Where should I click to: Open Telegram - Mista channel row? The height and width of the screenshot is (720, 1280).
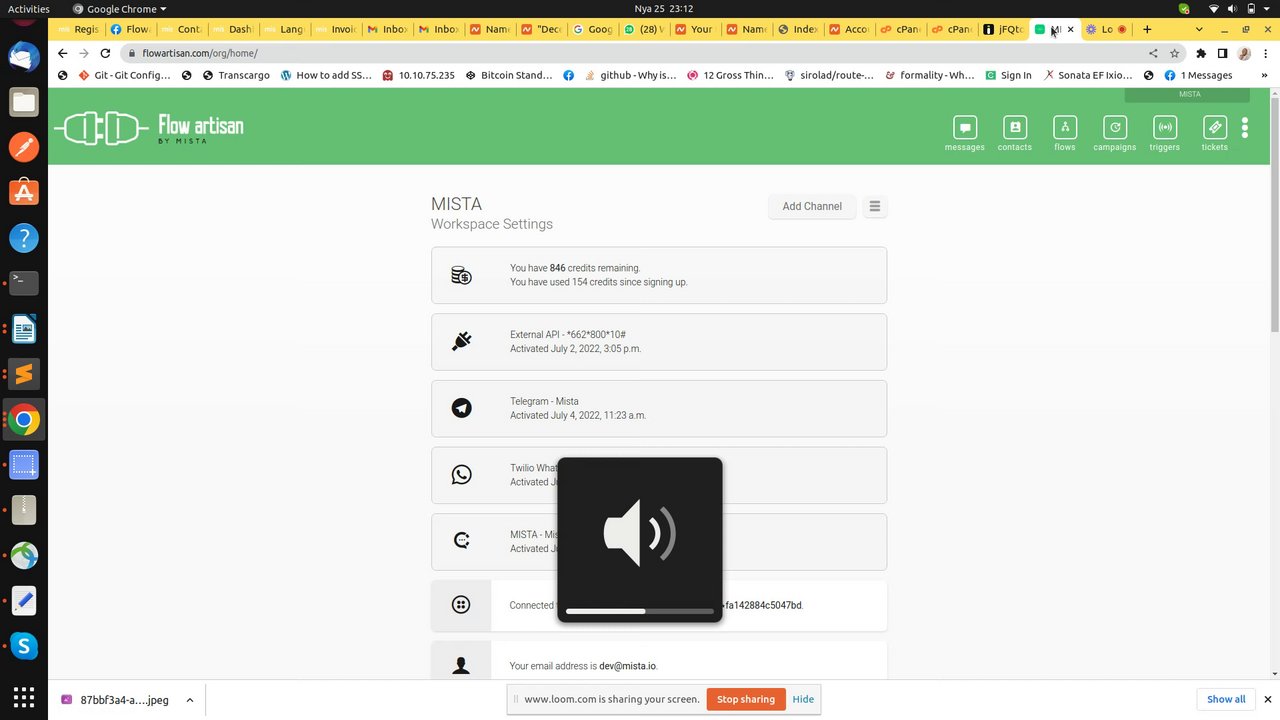click(659, 408)
